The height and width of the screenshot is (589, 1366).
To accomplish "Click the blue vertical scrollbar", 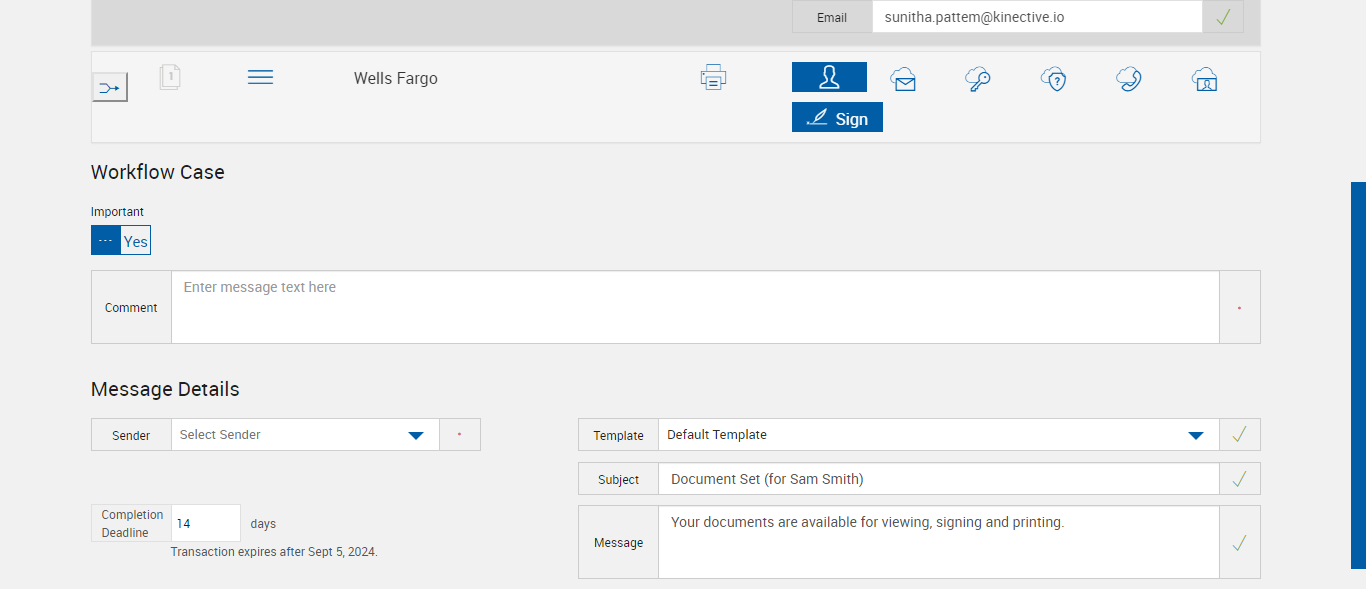I will click(1358, 375).
